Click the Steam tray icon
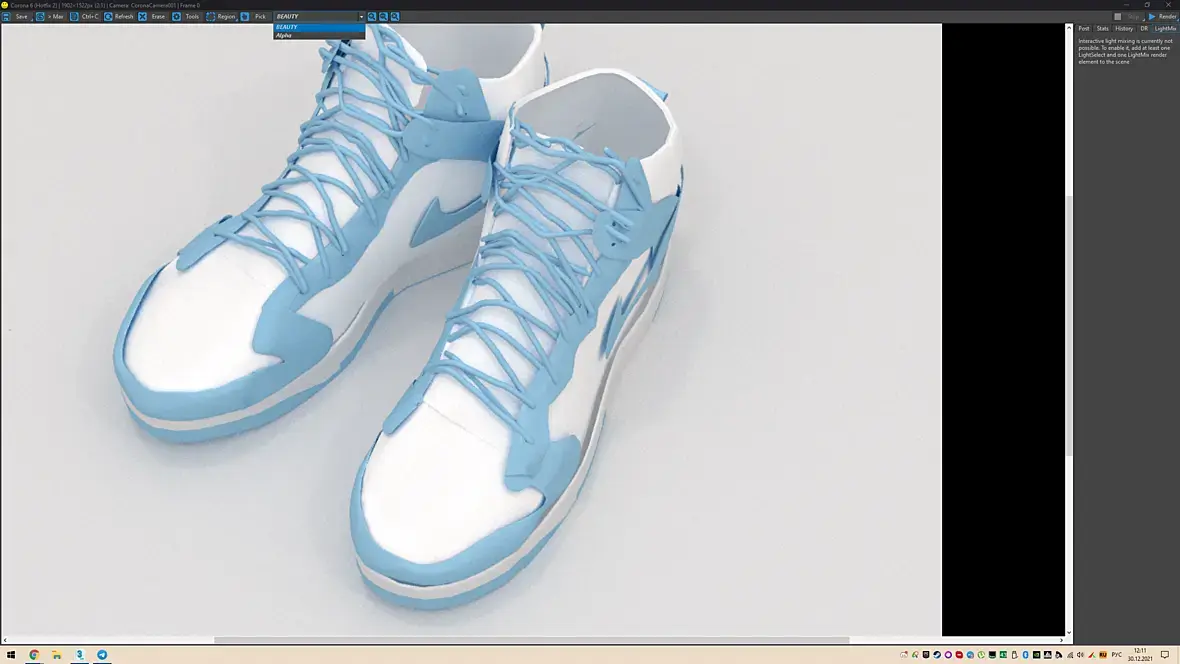Viewport: 1180px width, 664px height. point(937,655)
